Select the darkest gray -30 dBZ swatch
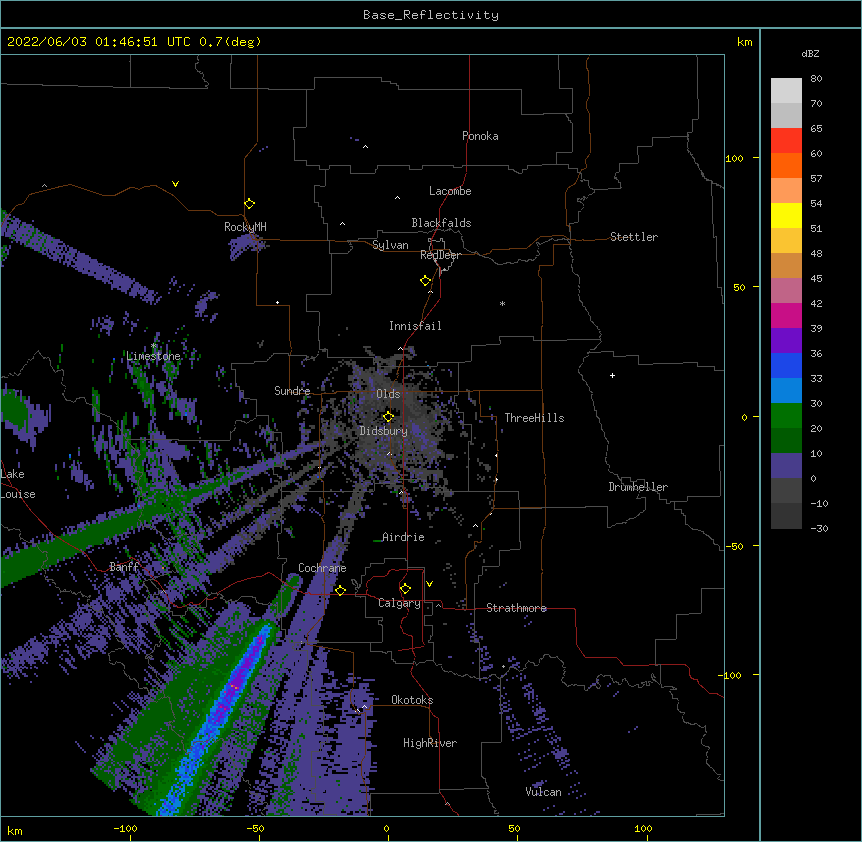 pos(786,516)
